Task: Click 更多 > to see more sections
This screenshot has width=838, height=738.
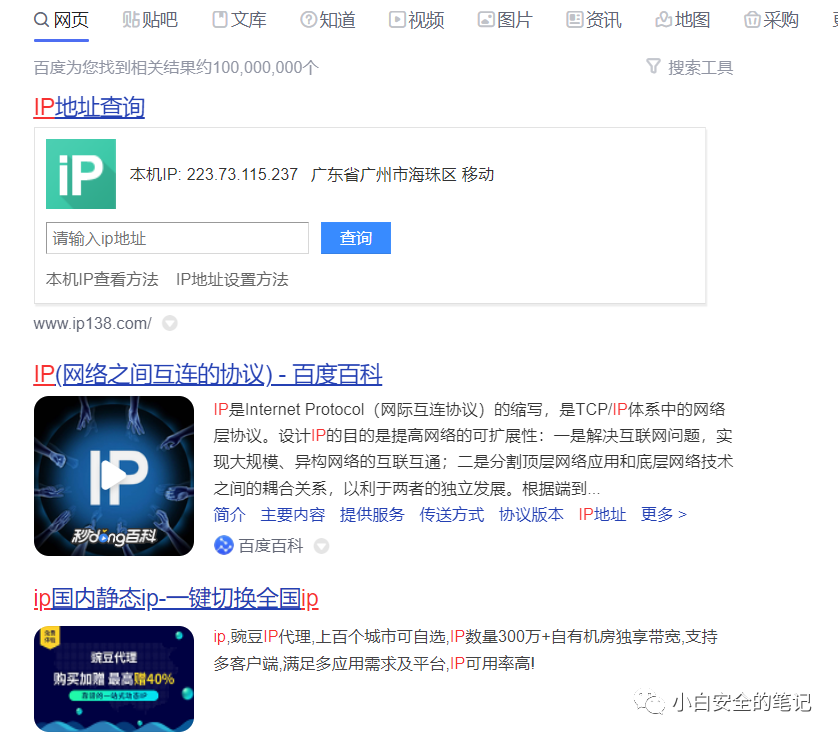Action: point(664,515)
